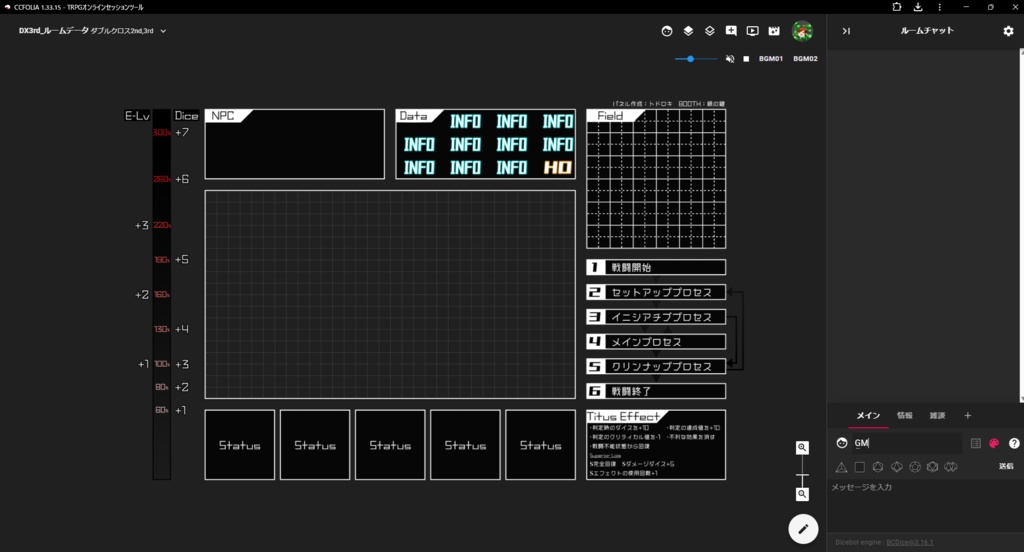Click the E-Lv label

pos(137,116)
